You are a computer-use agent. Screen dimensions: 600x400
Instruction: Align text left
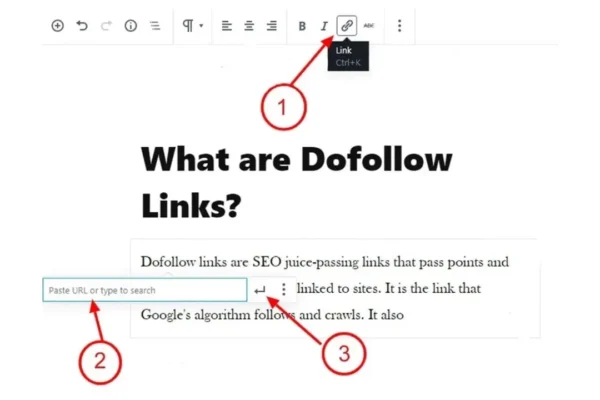click(x=226, y=26)
